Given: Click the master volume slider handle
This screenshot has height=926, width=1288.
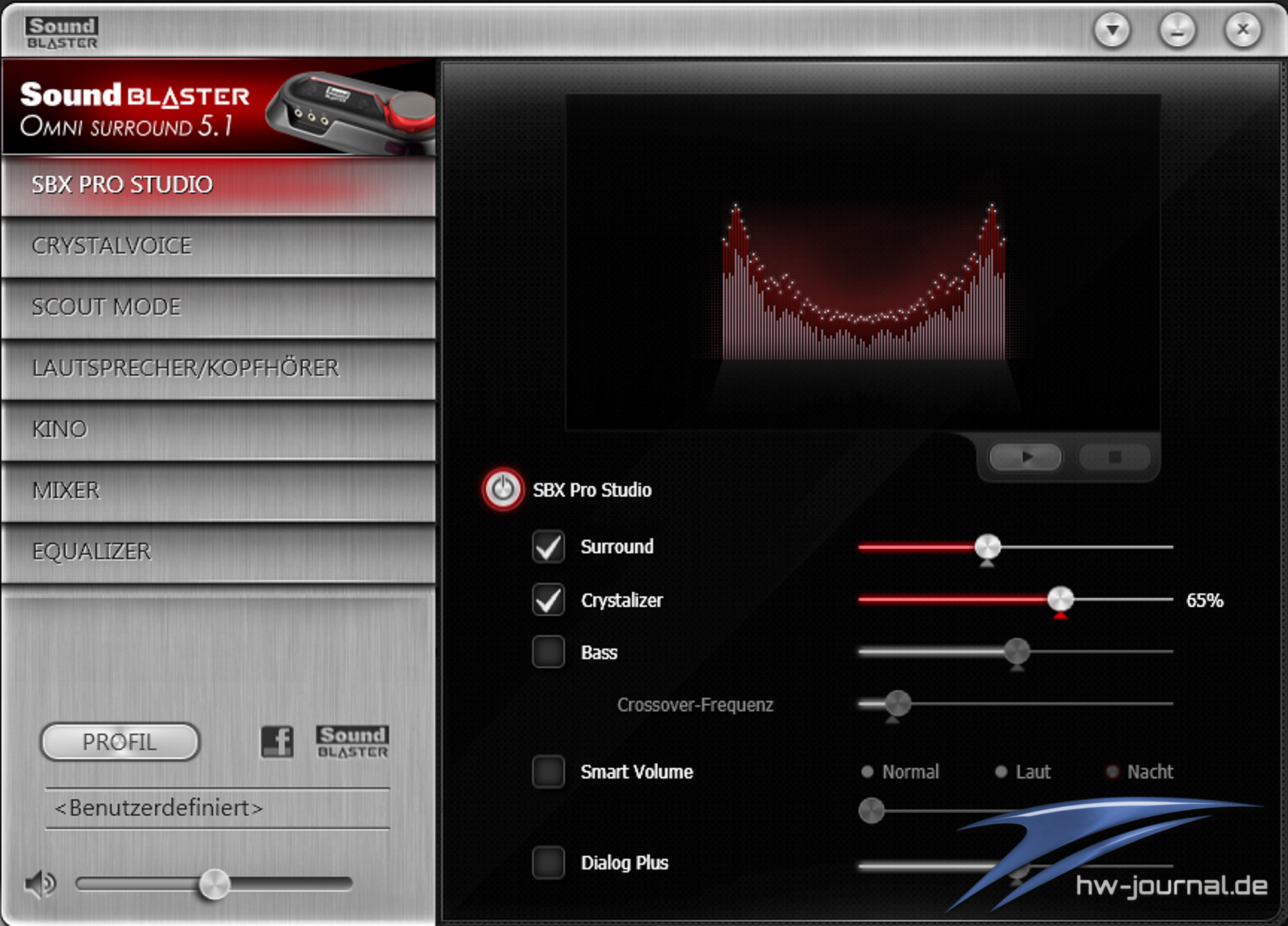Looking at the screenshot, I should pos(214,884).
